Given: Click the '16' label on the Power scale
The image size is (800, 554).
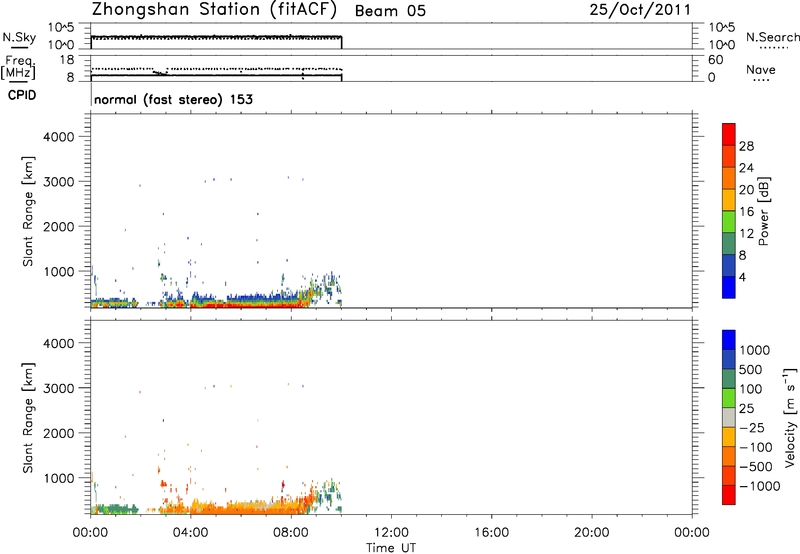Looking at the screenshot, I should point(746,212).
